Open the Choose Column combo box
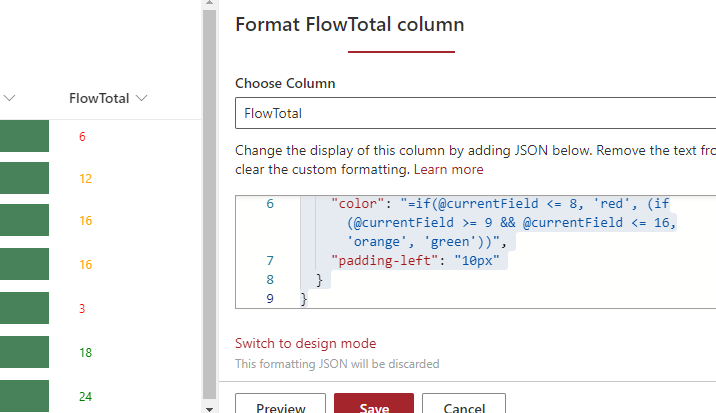 [x=475, y=114]
